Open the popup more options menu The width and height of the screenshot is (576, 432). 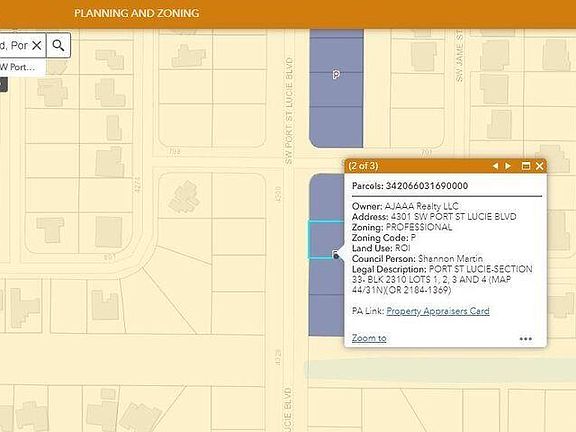(526, 339)
